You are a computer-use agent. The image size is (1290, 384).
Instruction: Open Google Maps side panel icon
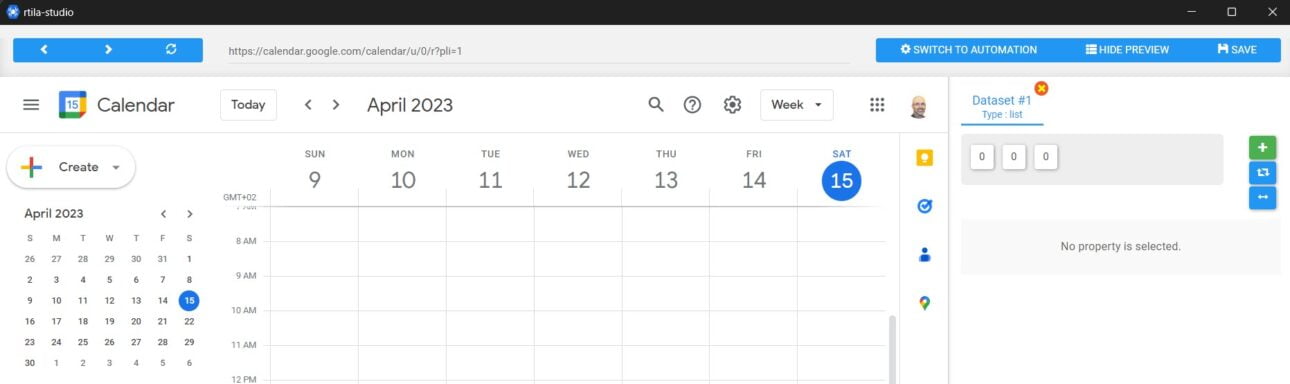(x=925, y=303)
